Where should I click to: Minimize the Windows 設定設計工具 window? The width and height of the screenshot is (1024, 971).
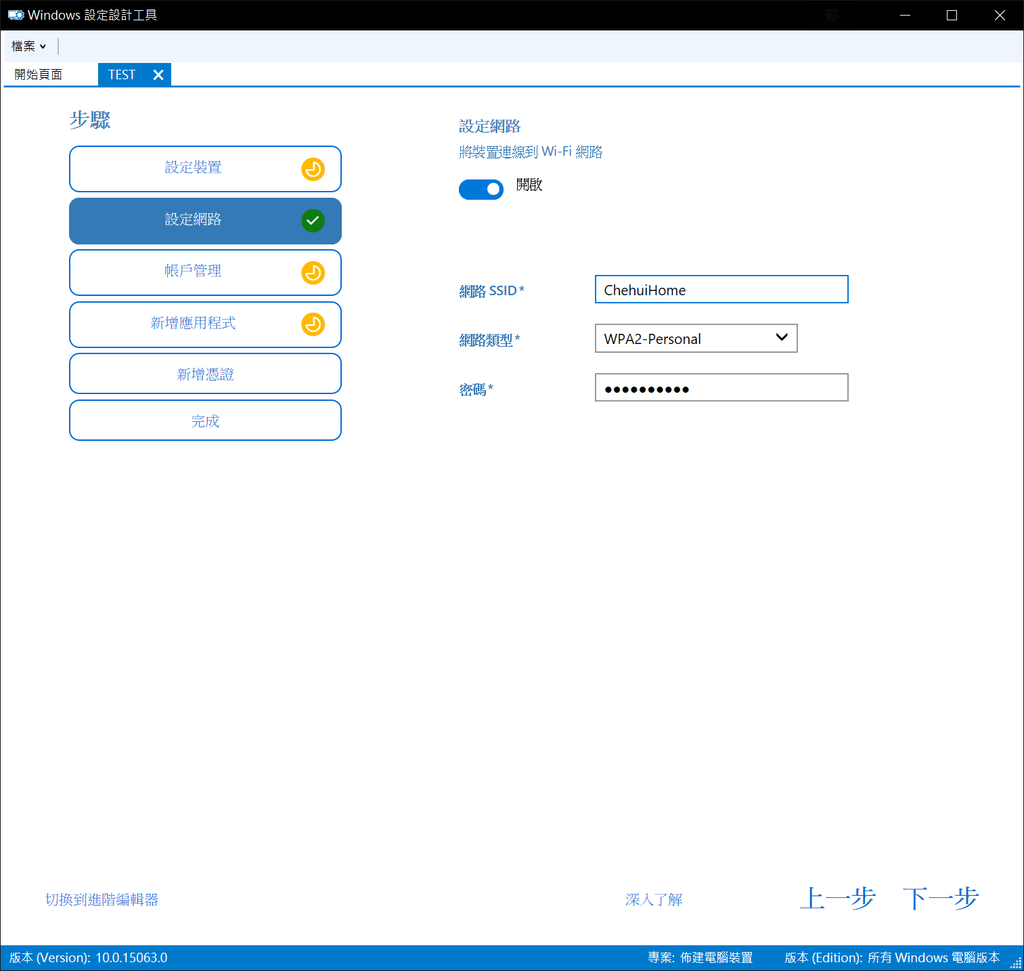click(x=904, y=15)
